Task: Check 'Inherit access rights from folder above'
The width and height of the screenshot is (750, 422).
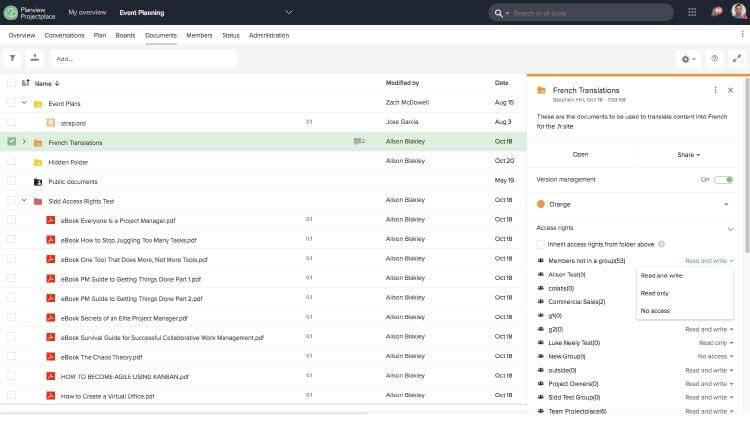Action: coord(541,244)
